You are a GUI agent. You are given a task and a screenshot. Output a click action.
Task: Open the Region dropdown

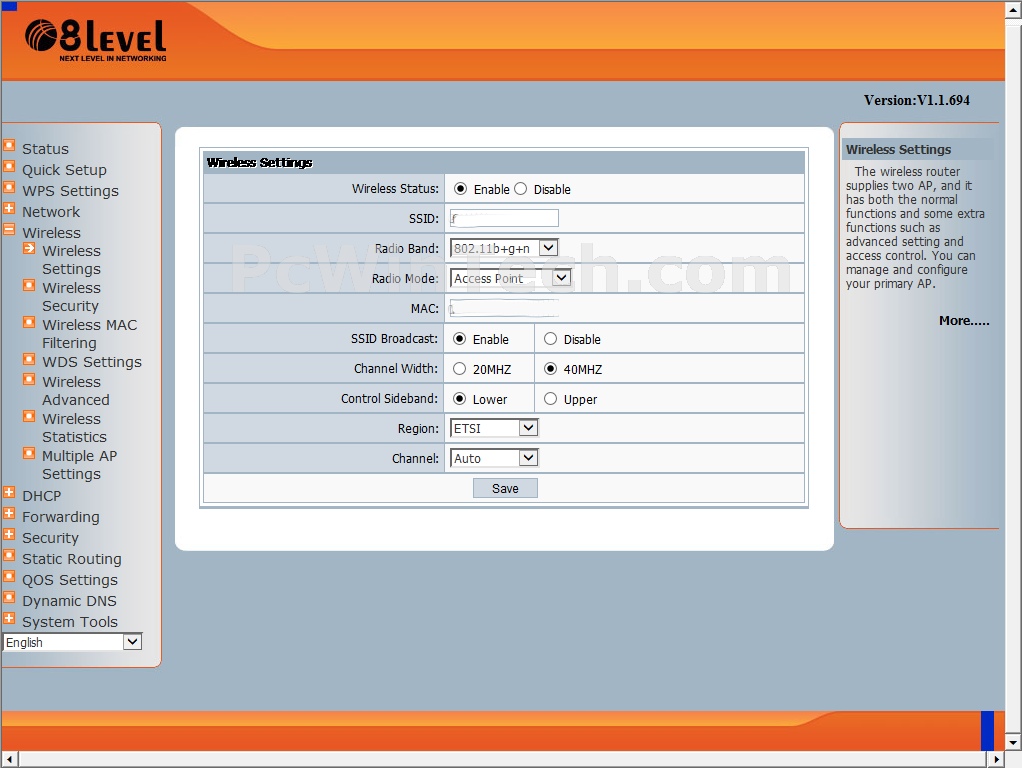(494, 428)
